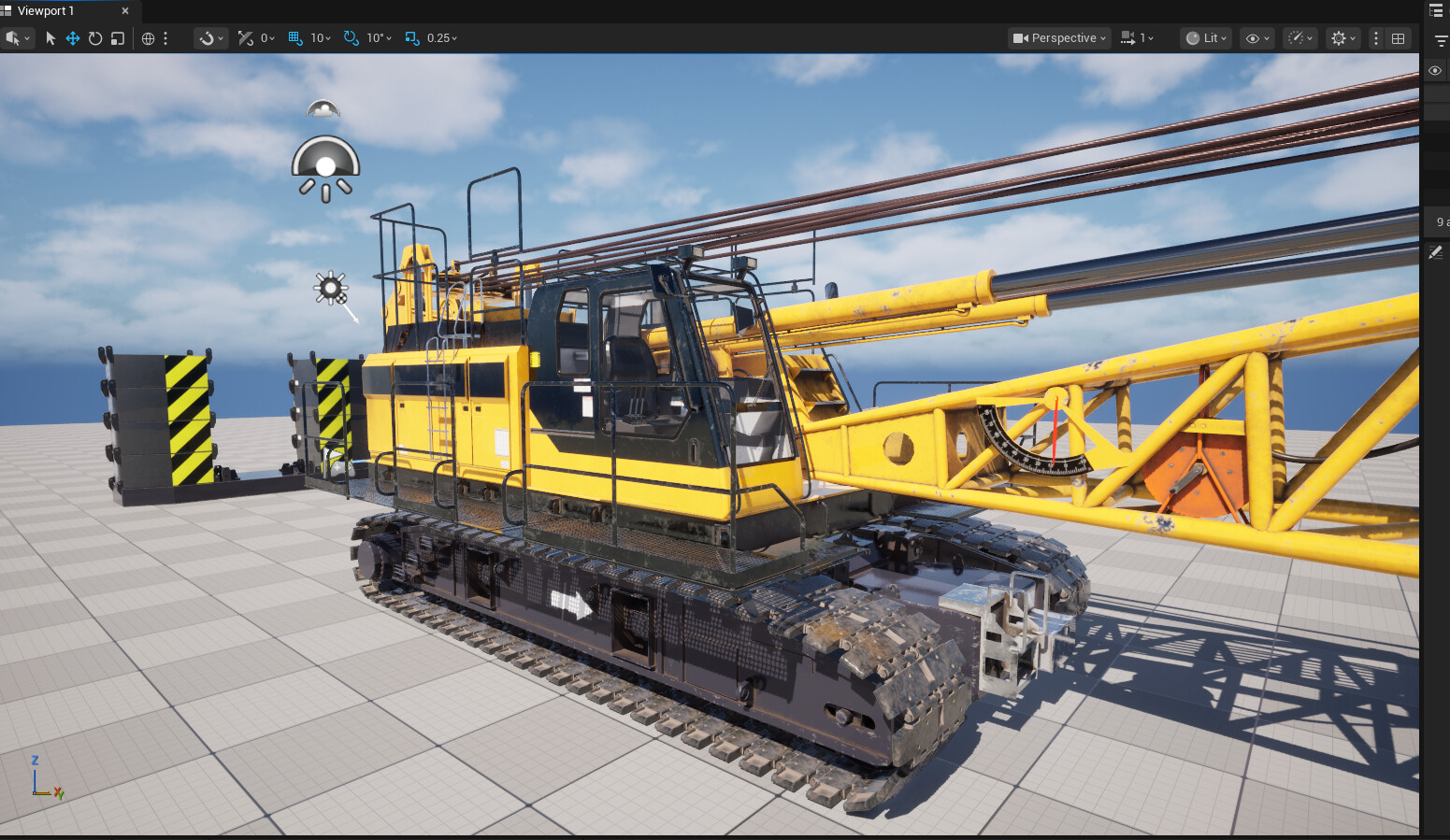The height and width of the screenshot is (840, 1450).
Task: Activate the rotate tool
Action: pyautogui.click(x=95, y=38)
